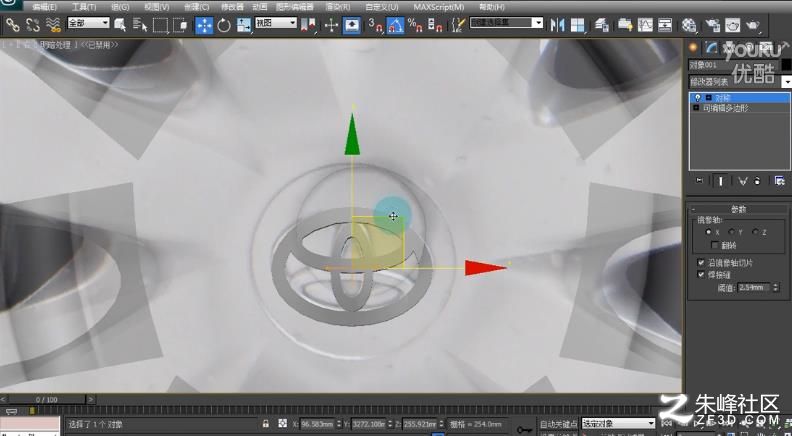Uncheck the 焊接缝 weld seam checkbox
The image size is (792, 436).
point(701,274)
